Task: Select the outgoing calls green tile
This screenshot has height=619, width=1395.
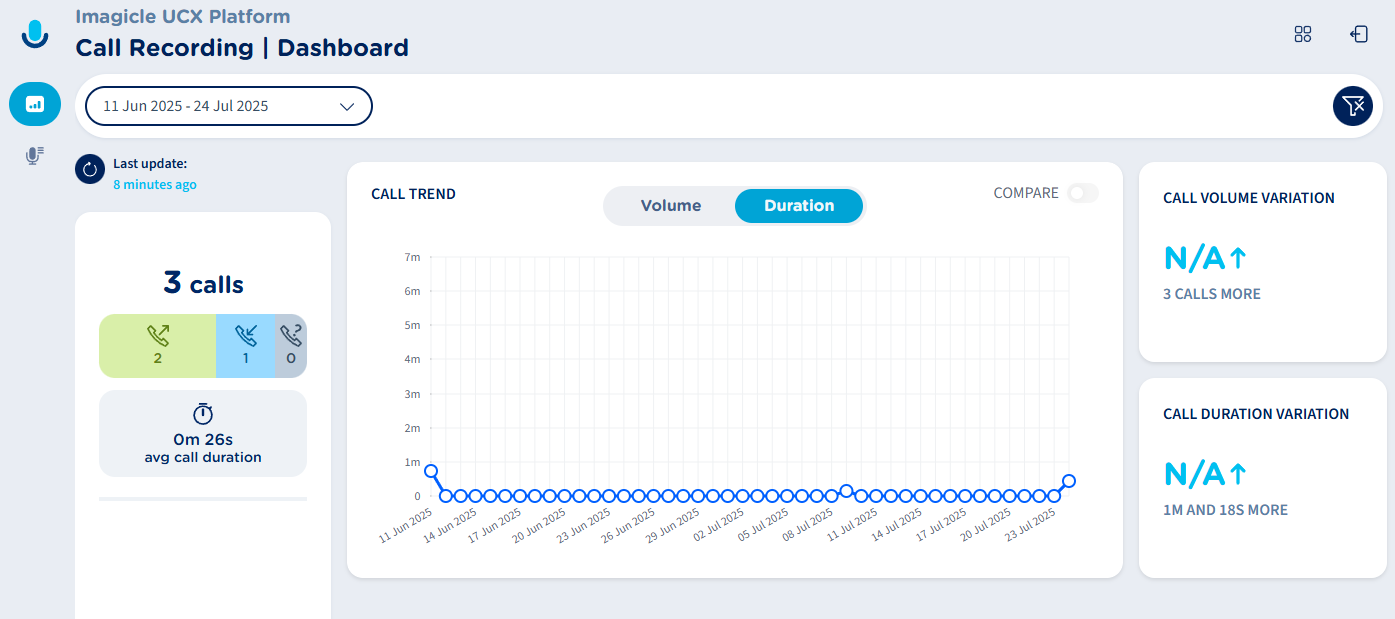Action: coord(157,346)
